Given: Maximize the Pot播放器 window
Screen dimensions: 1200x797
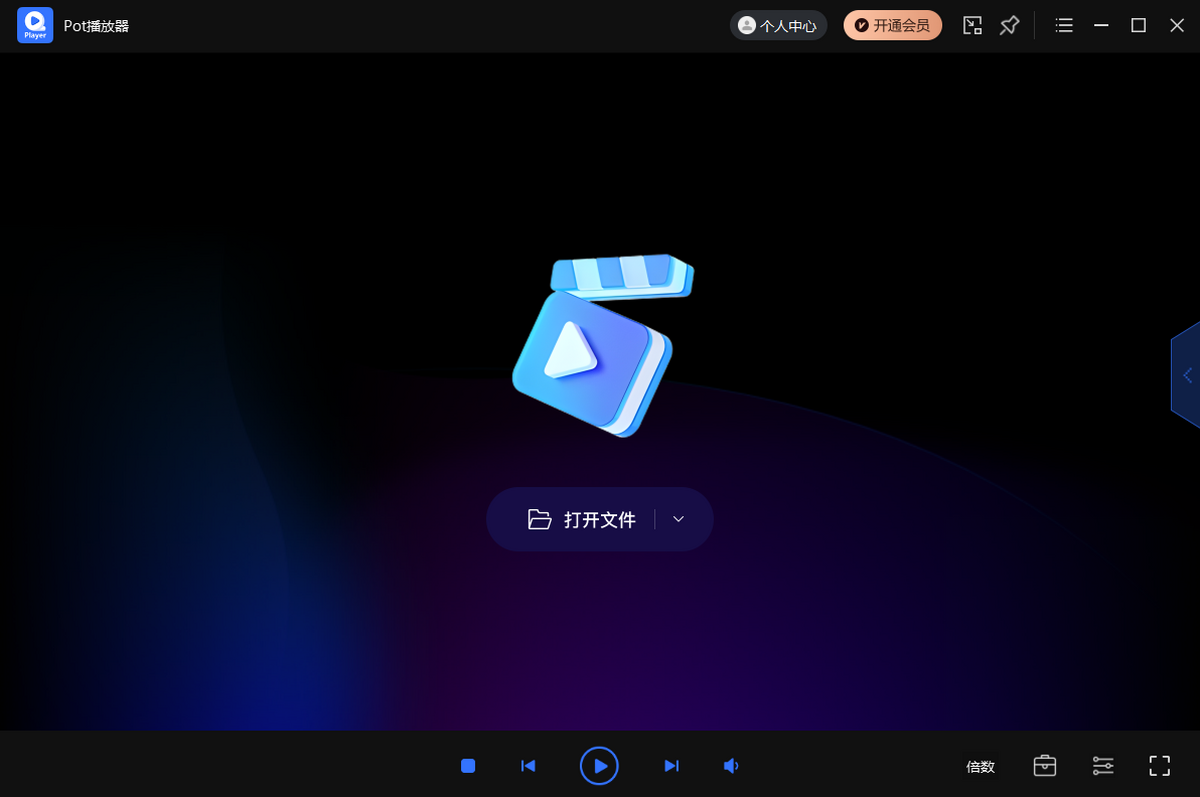Looking at the screenshot, I should point(1138,26).
